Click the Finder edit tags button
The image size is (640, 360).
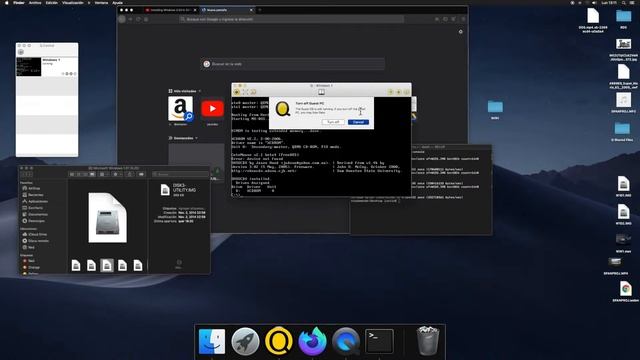pos(141,174)
